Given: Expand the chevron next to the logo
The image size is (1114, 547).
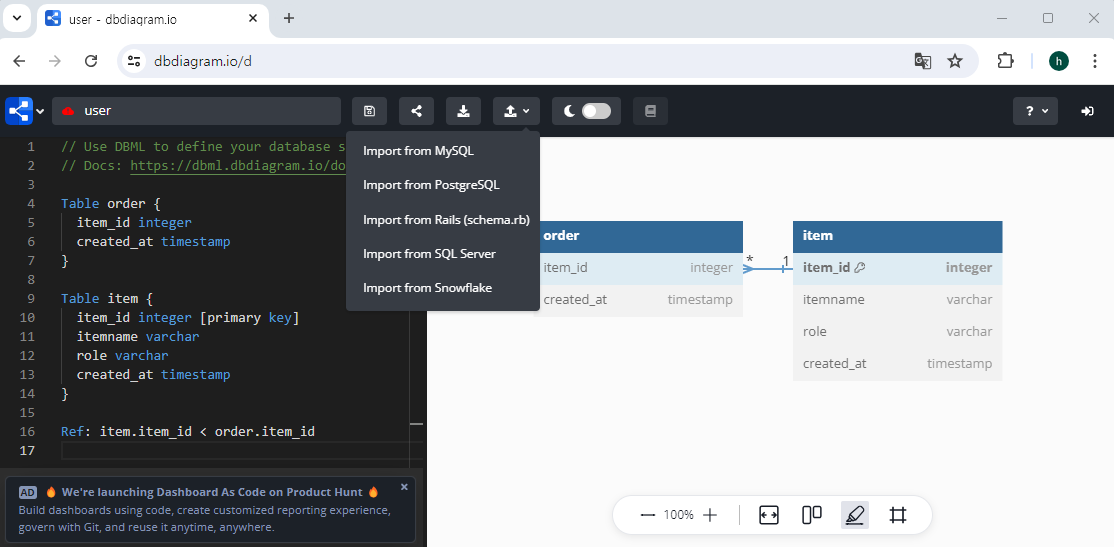Looking at the screenshot, I should coord(40,112).
